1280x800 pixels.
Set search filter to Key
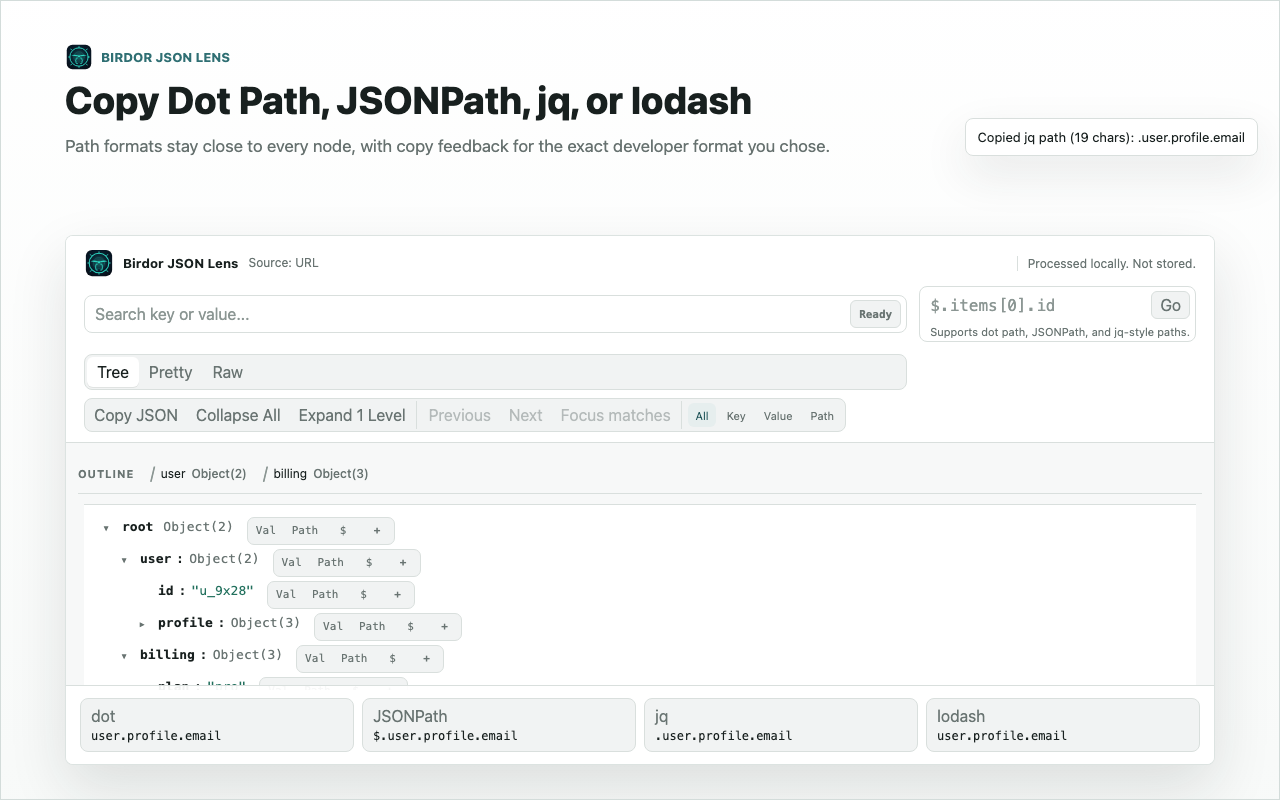point(736,416)
